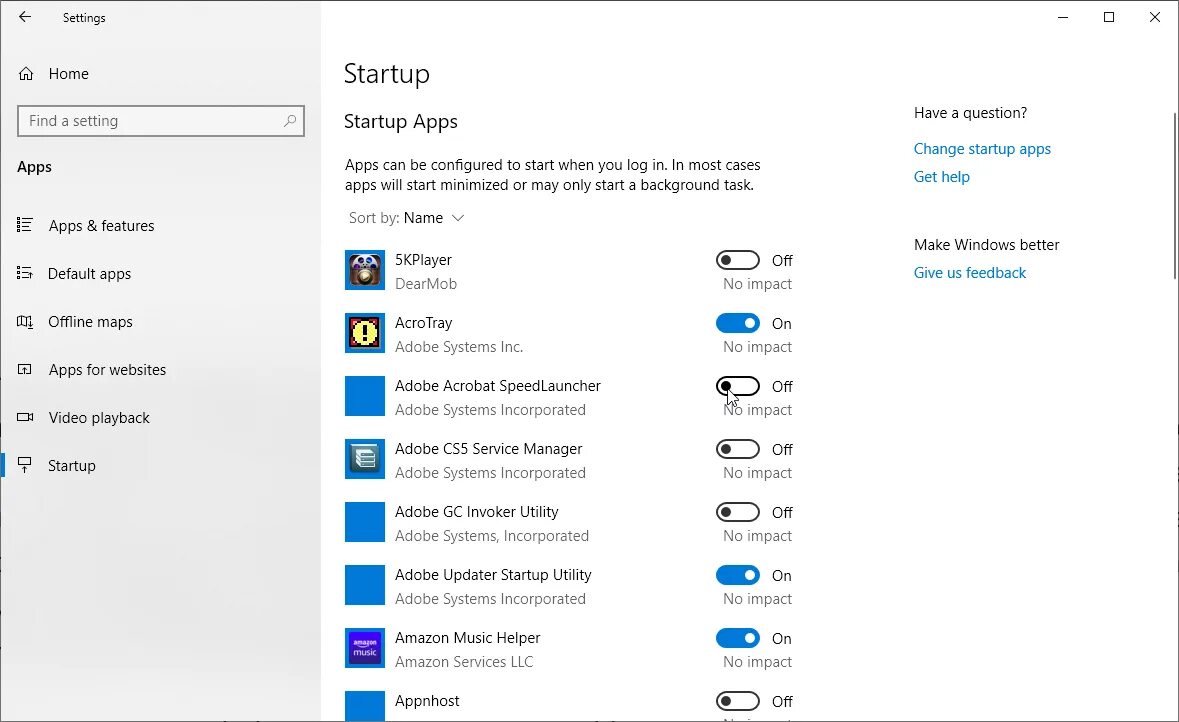Click the Adobe GC Invoker Utility icon
This screenshot has height=722, width=1179.
tap(365, 522)
